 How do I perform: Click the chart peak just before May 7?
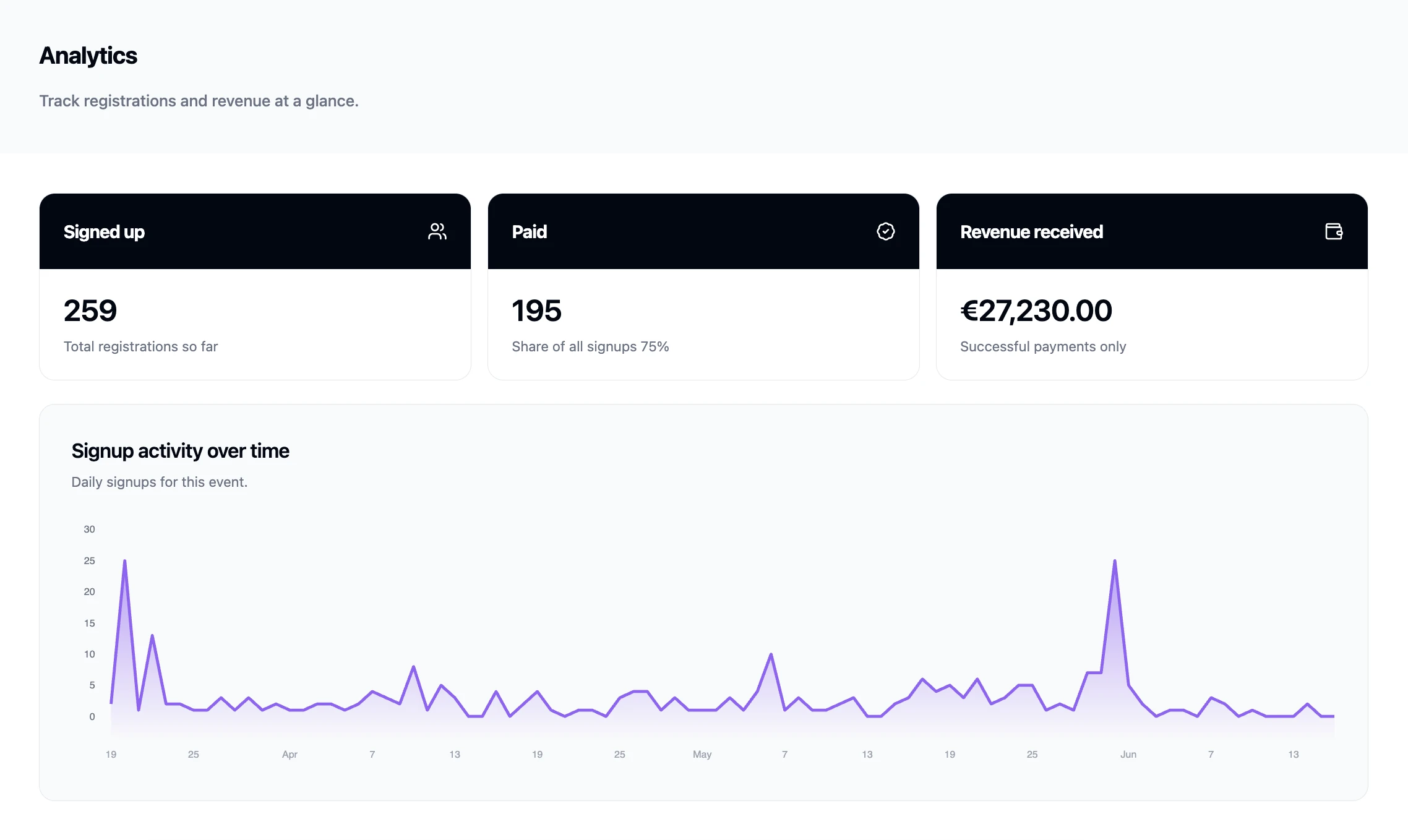[x=771, y=654]
